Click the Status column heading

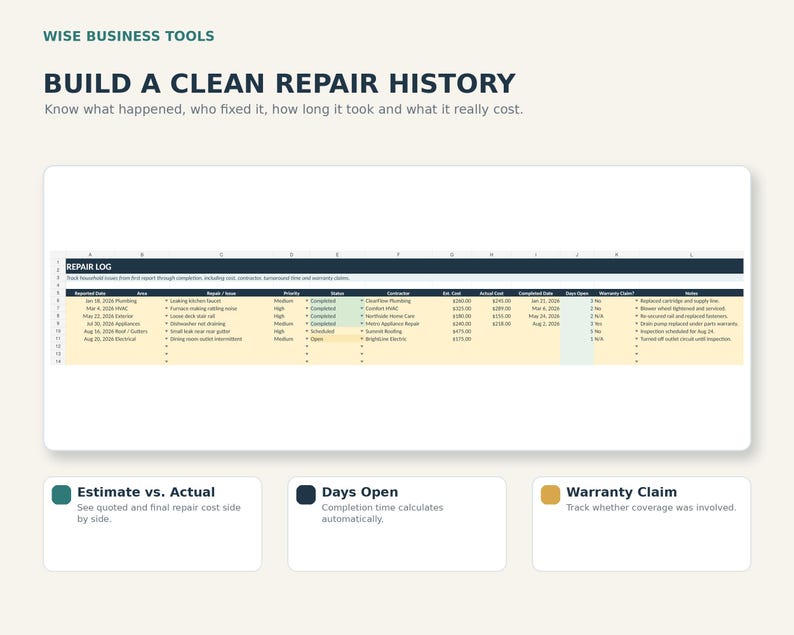point(337,293)
